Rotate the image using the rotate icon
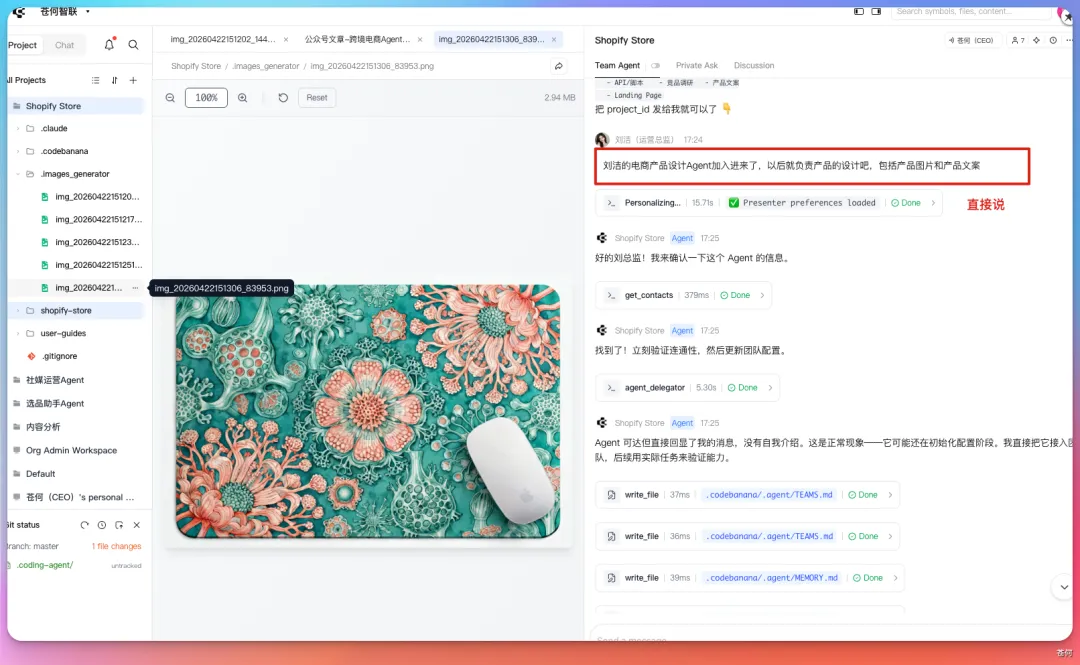The image size is (1080, 665). tap(283, 98)
